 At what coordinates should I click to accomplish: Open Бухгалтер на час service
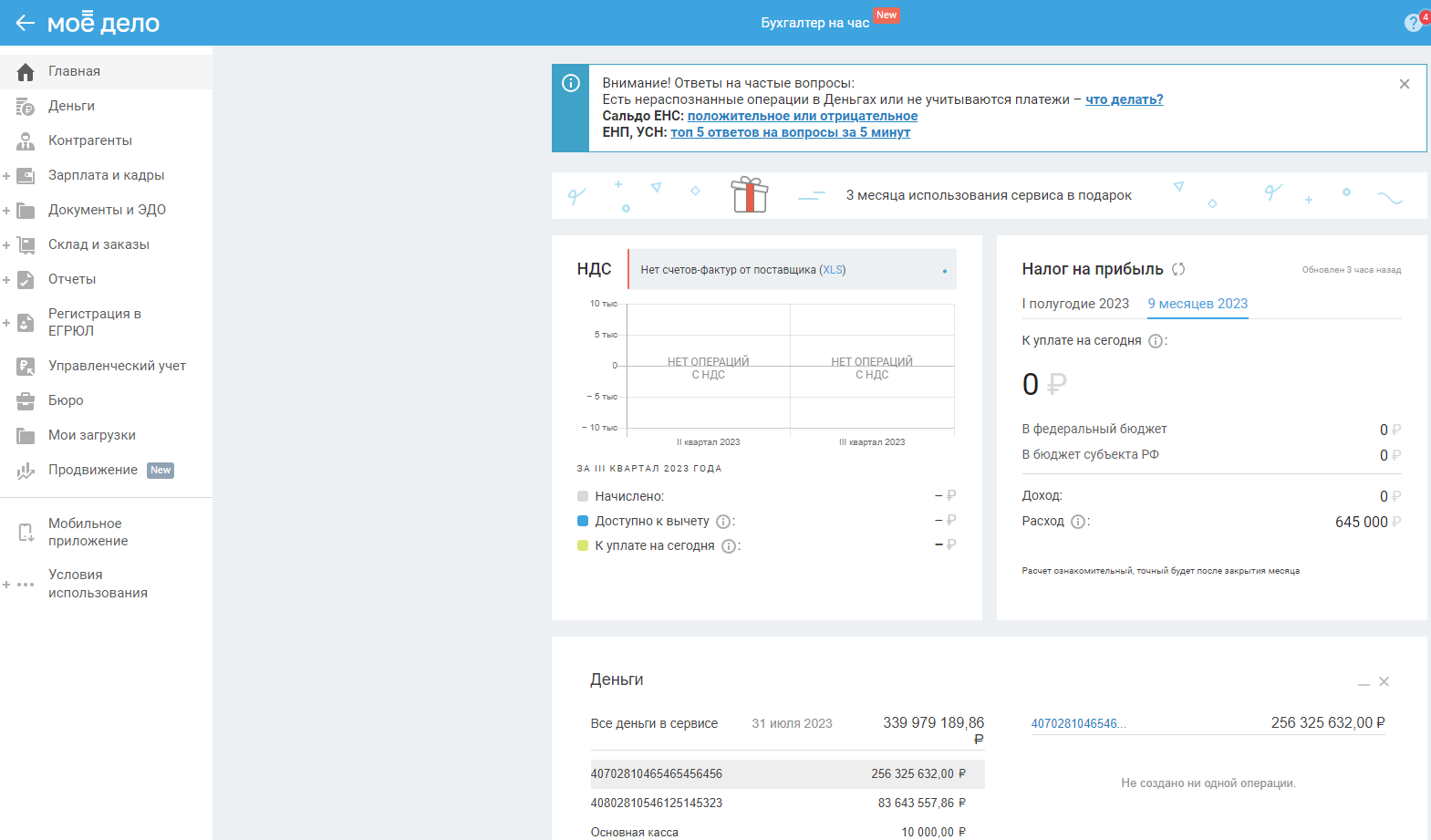tap(815, 23)
